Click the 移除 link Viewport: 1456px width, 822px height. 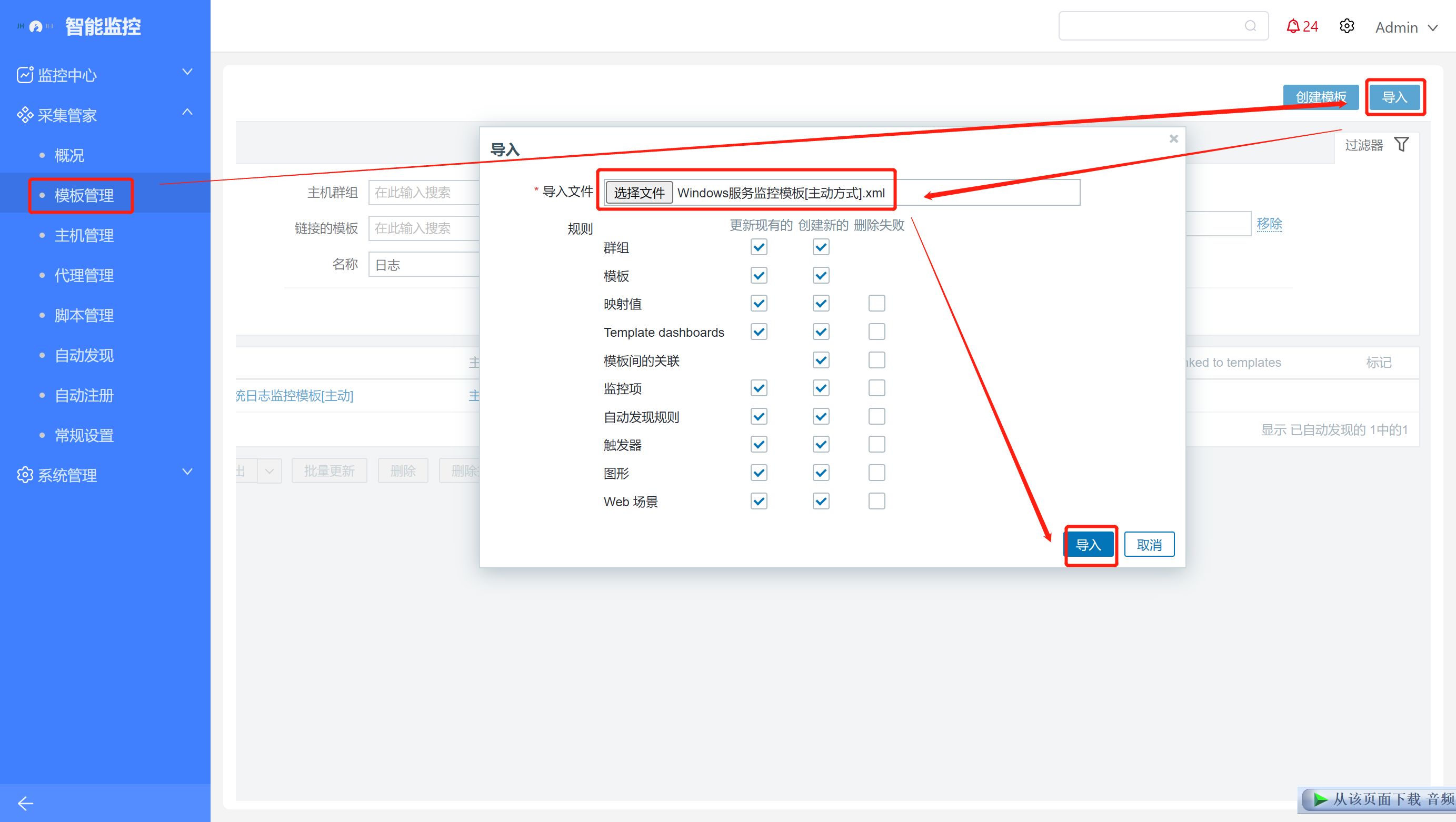[x=1269, y=224]
